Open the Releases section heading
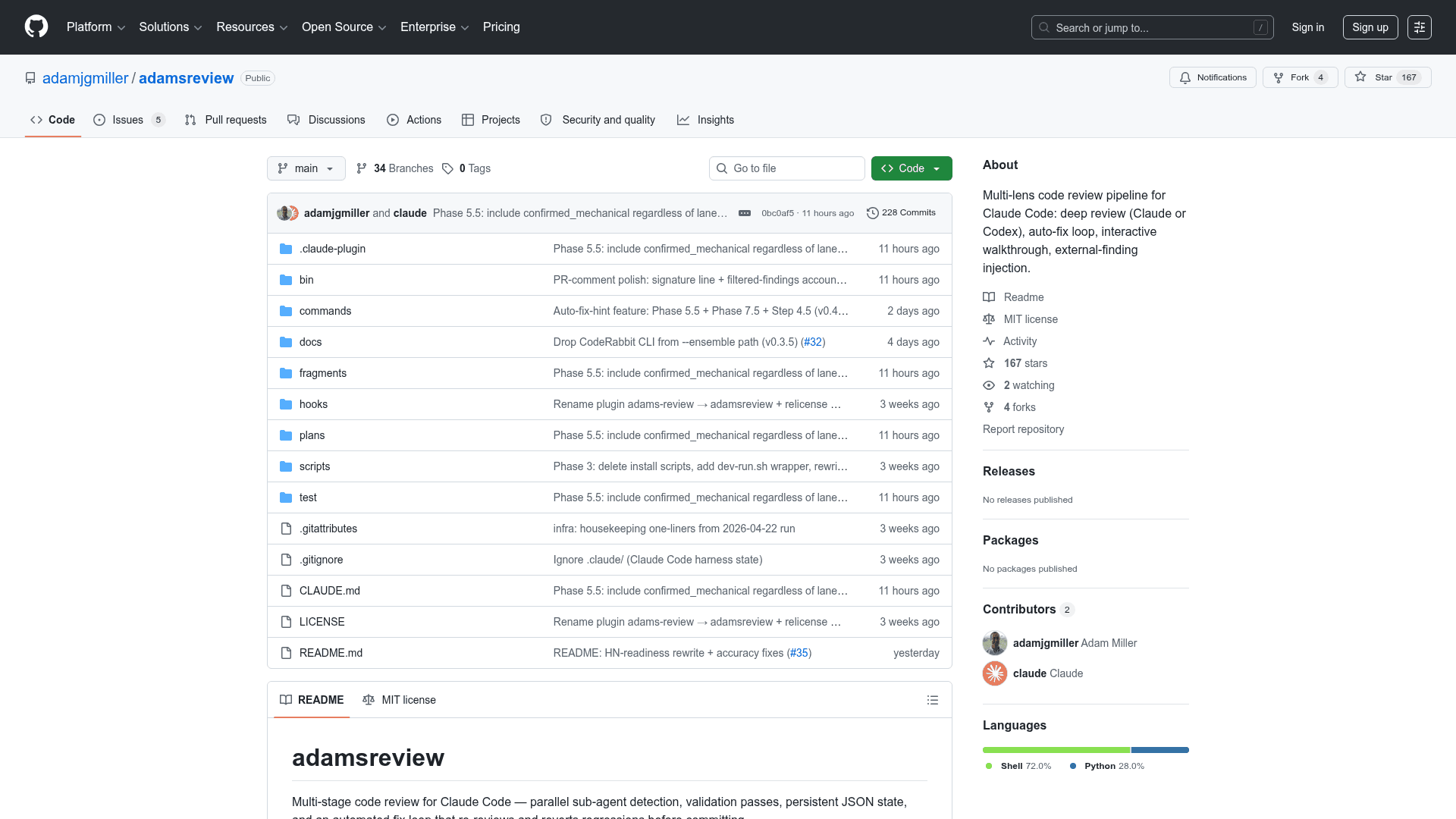Image resolution: width=1456 pixels, height=819 pixels. [x=1009, y=471]
